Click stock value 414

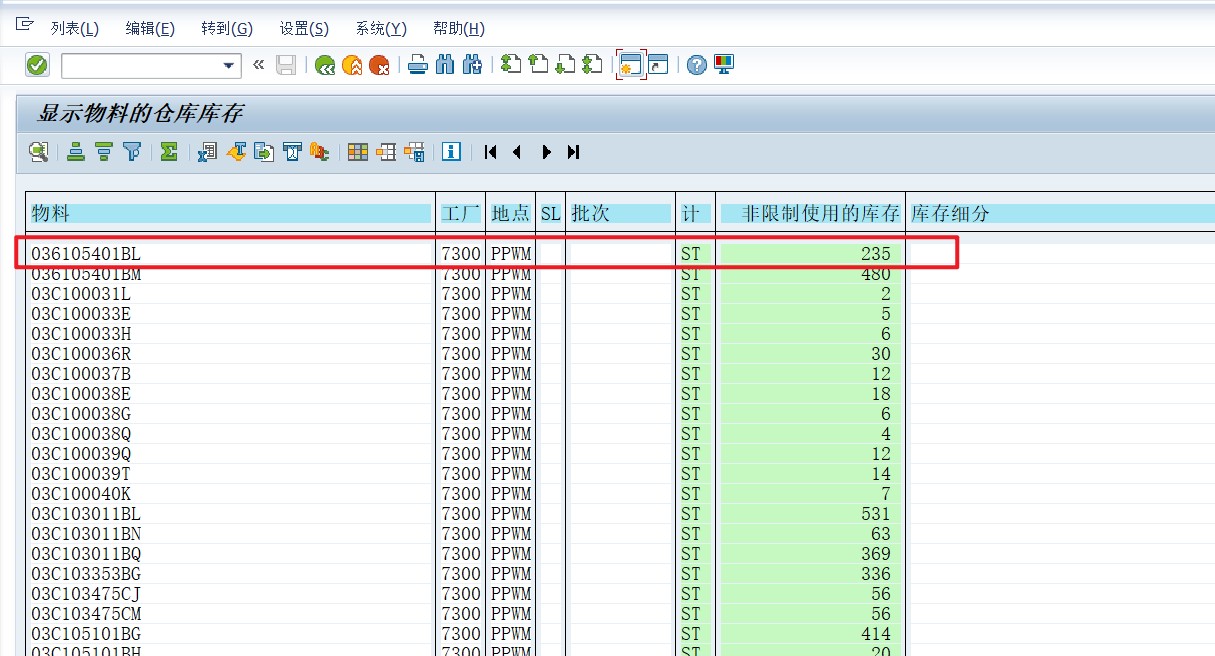click(875, 634)
